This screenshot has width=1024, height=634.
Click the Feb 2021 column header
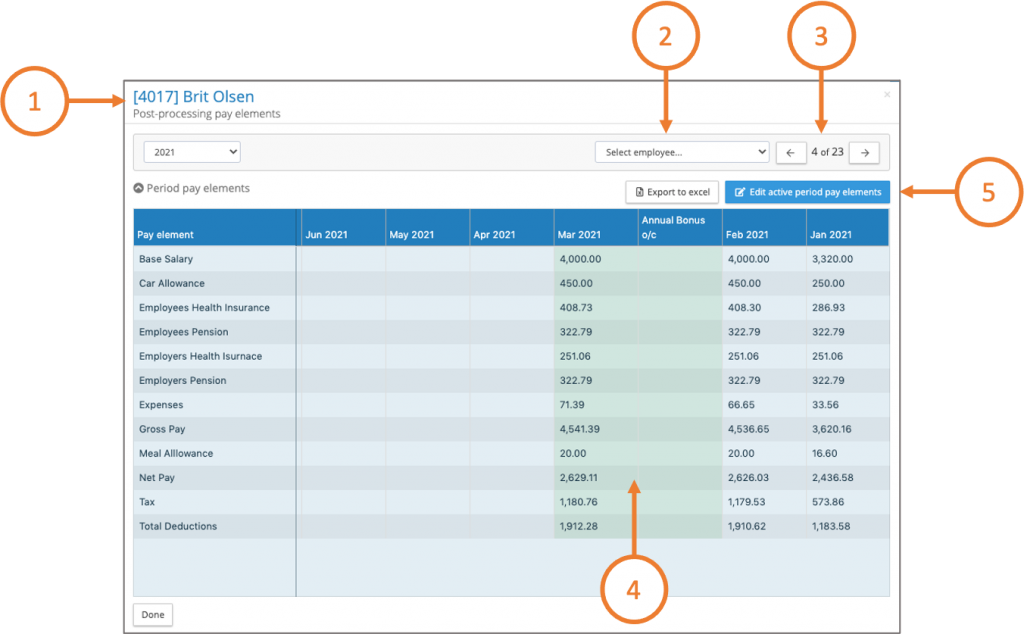pos(749,235)
